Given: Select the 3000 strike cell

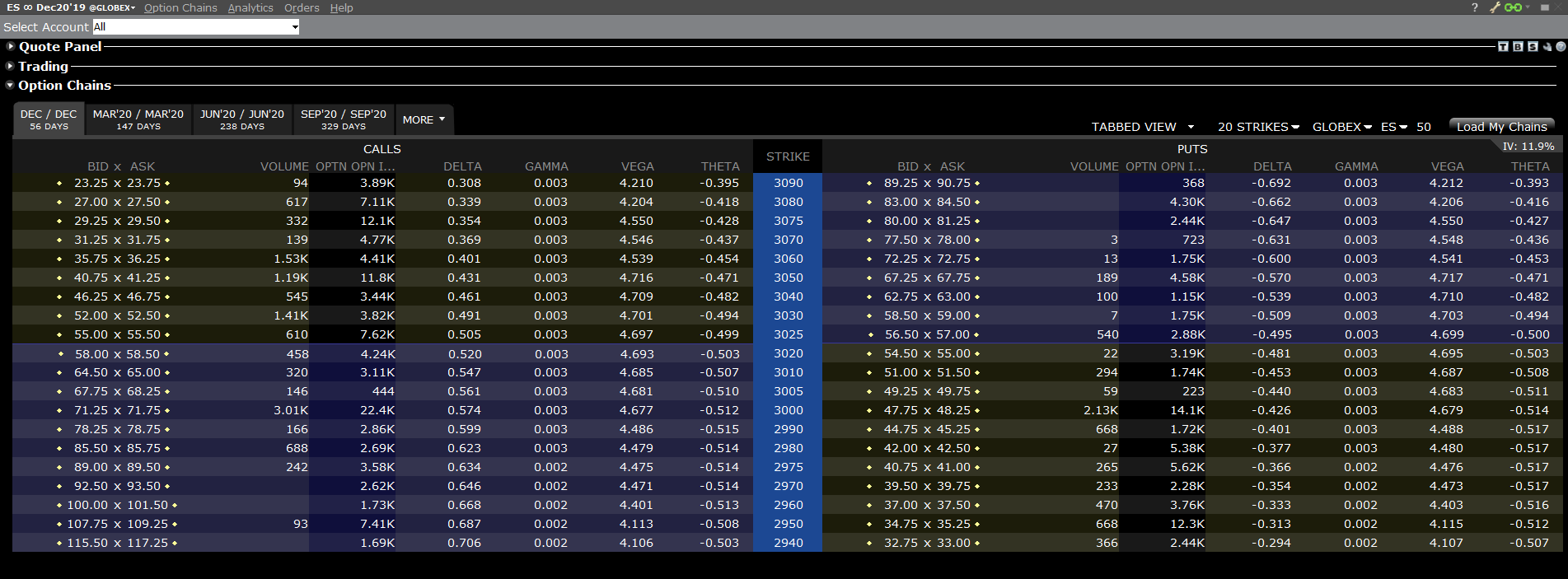Looking at the screenshot, I should [x=788, y=410].
